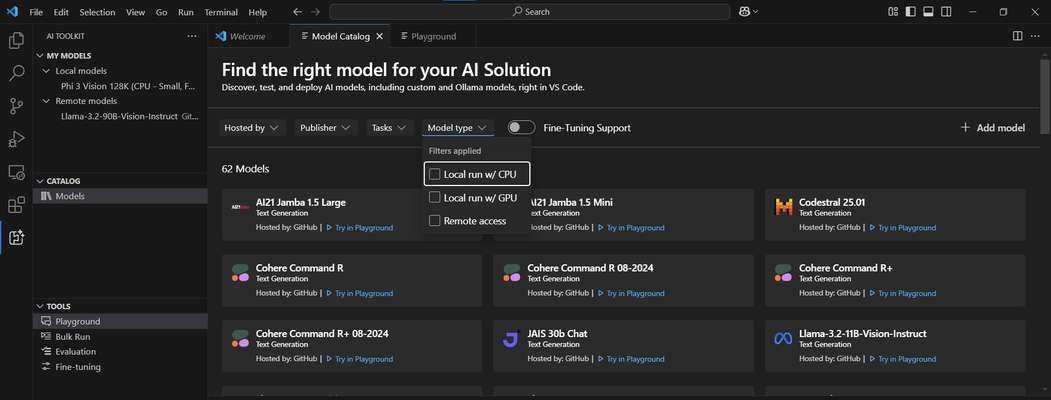This screenshot has height=400, width=1051.
Task: Go back with the left arrow
Action: (298, 12)
